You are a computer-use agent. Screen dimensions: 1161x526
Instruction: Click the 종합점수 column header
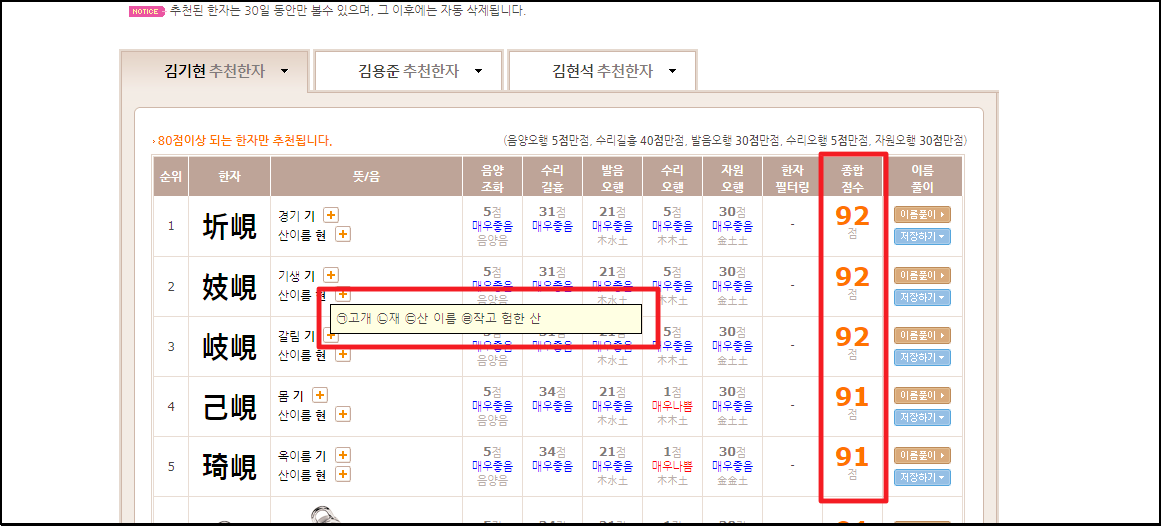click(852, 176)
